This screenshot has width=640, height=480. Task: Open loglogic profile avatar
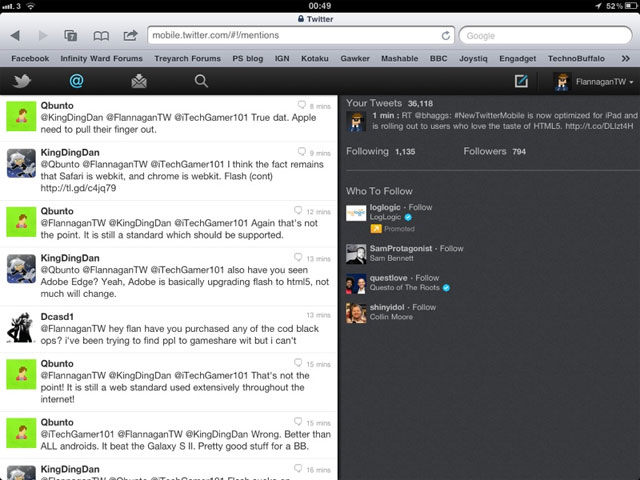pos(356,213)
